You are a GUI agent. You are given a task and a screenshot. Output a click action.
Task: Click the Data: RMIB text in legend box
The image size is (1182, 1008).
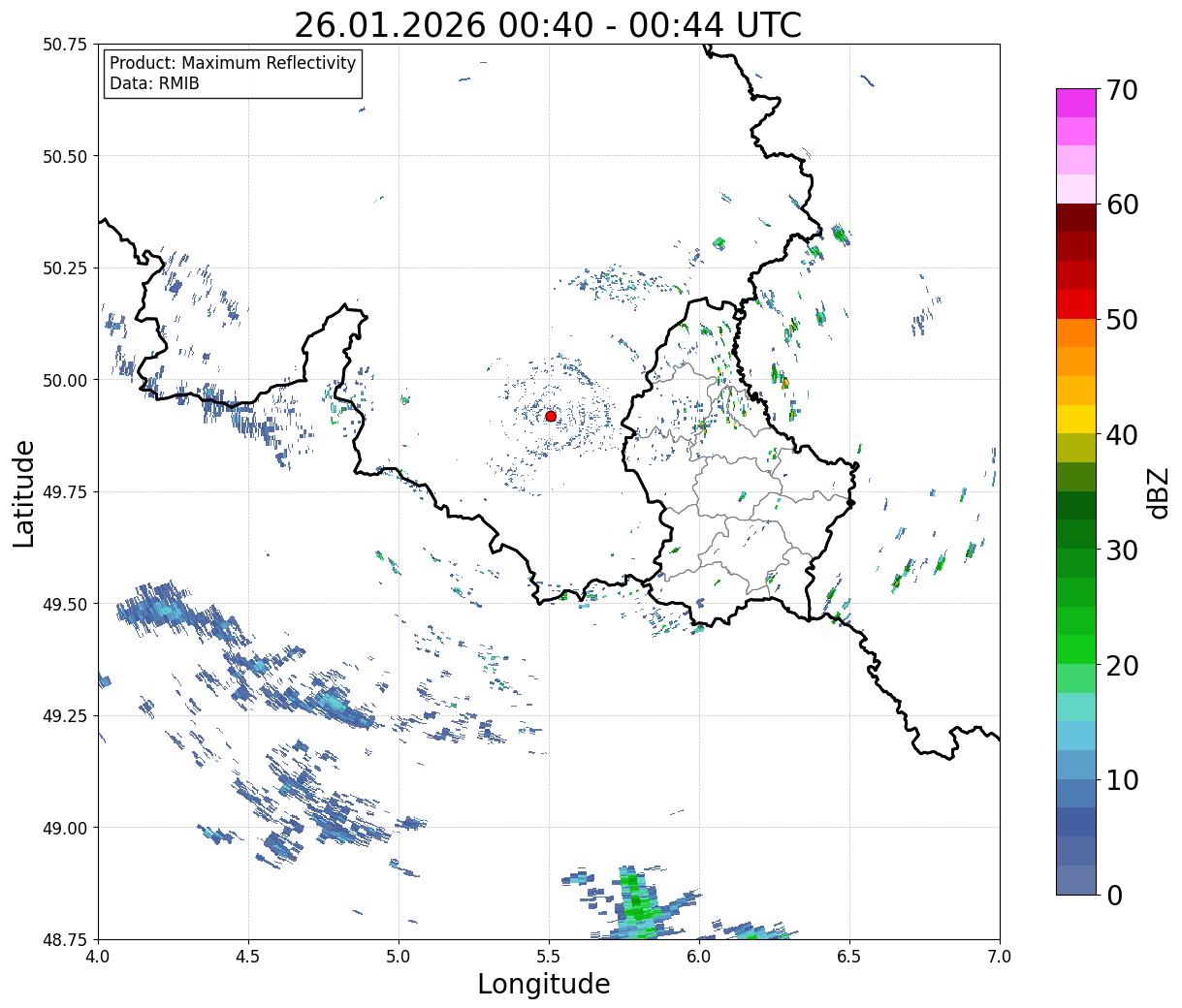click(x=154, y=84)
